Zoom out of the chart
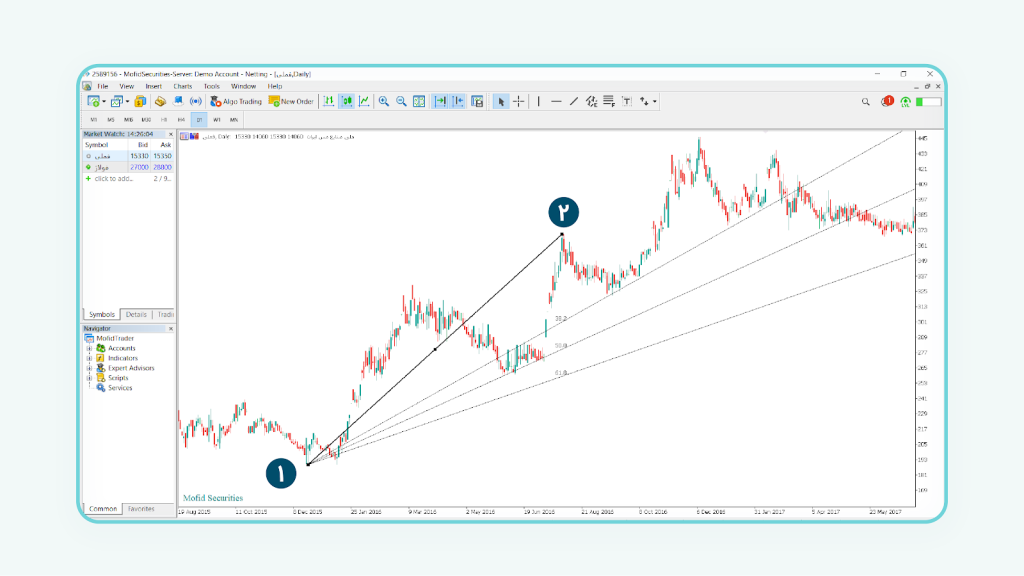Image resolution: width=1024 pixels, height=576 pixels. tap(401, 101)
